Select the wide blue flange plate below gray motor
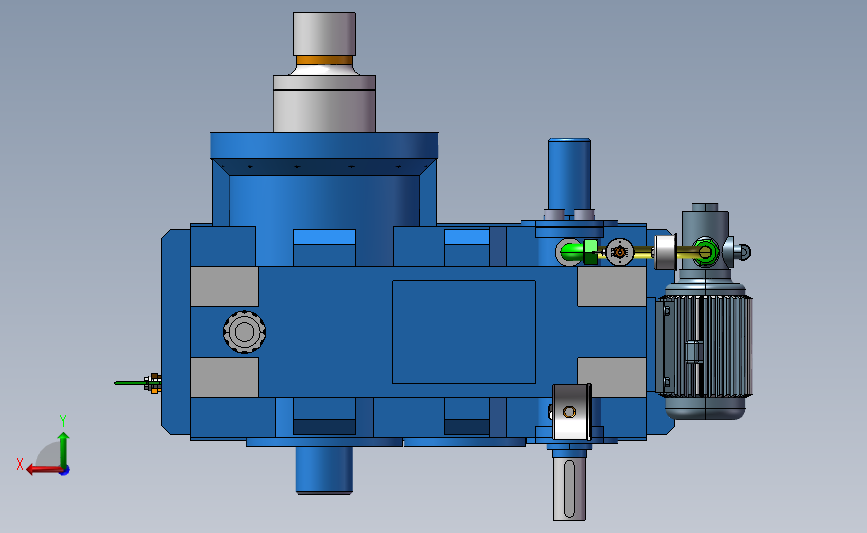The image size is (867, 533). coord(324,145)
